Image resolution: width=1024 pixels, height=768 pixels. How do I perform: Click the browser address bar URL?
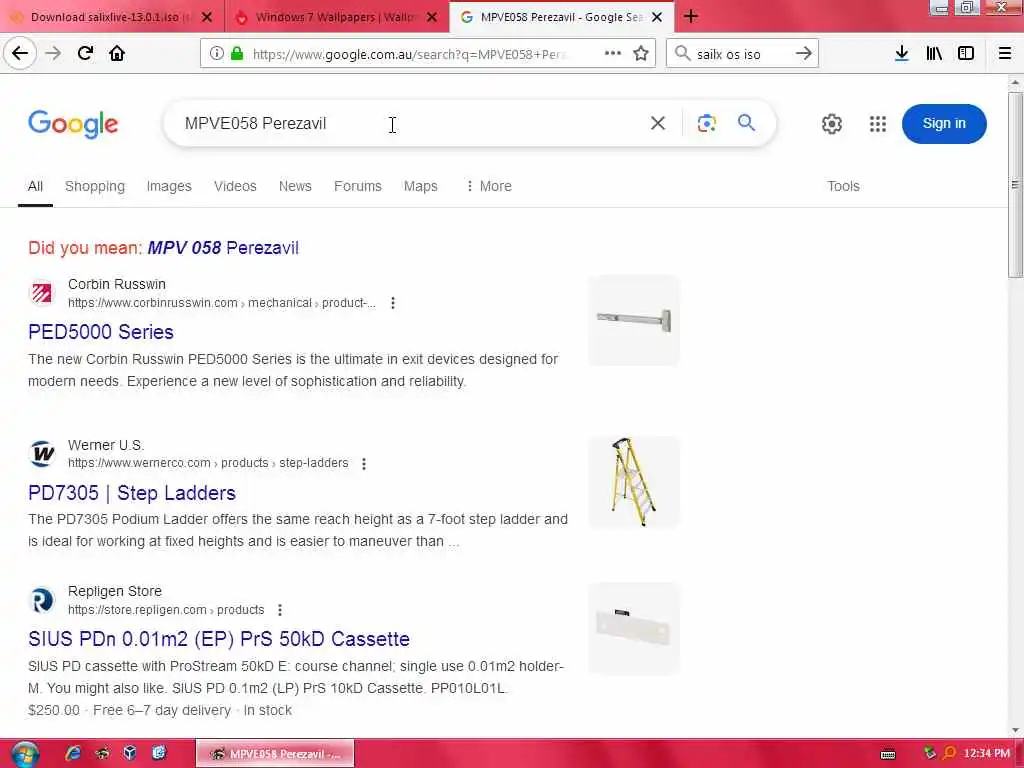click(x=408, y=54)
